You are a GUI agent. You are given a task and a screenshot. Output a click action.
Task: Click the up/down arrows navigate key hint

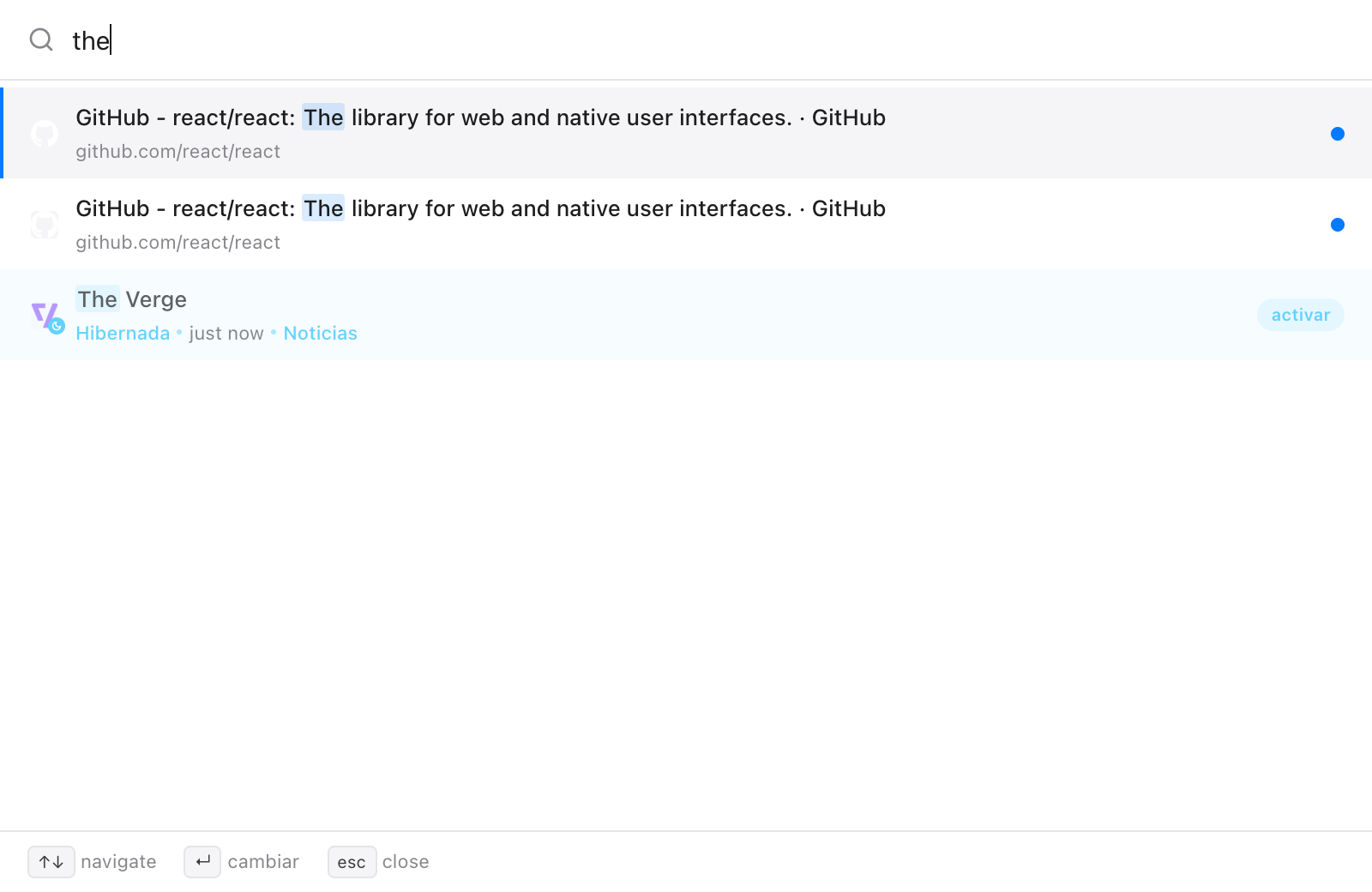(51, 862)
